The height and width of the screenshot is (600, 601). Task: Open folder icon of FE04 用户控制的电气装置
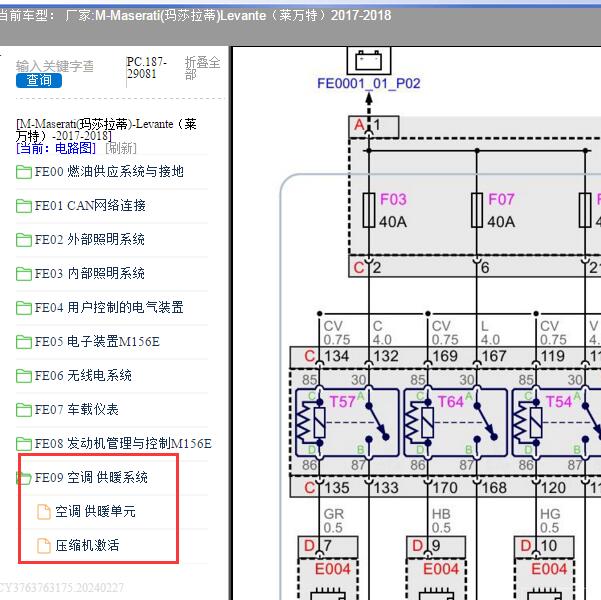[x=24, y=308]
